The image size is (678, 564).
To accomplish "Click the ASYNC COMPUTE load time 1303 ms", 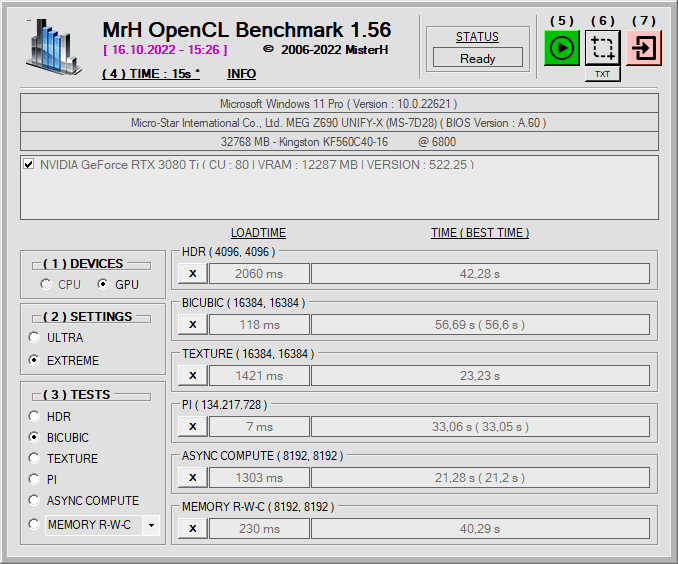I will point(259,477).
